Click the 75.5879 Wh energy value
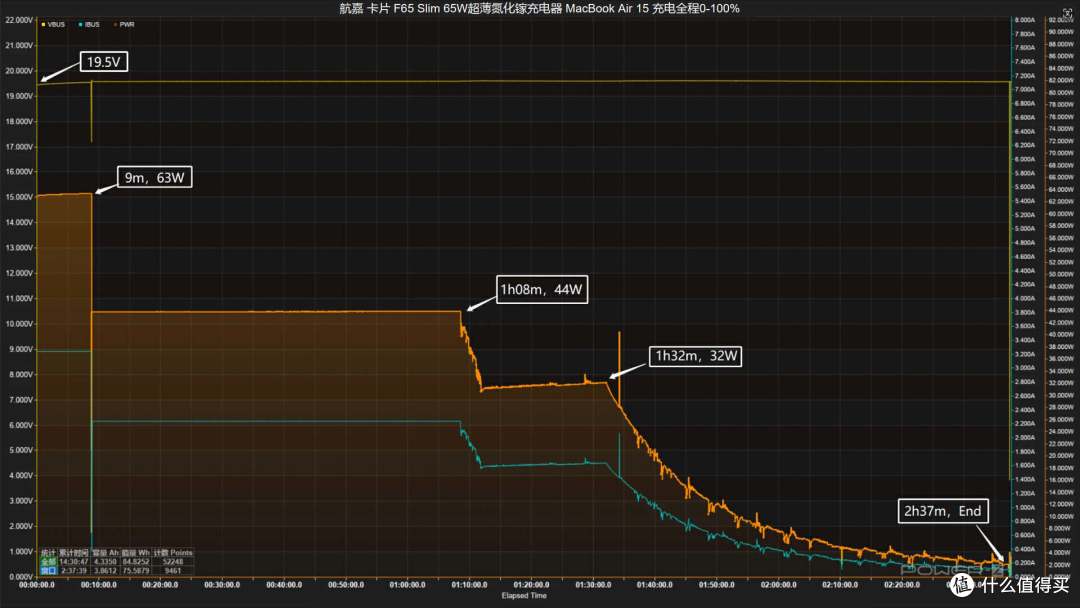The image size is (1080, 608). click(136, 570)
